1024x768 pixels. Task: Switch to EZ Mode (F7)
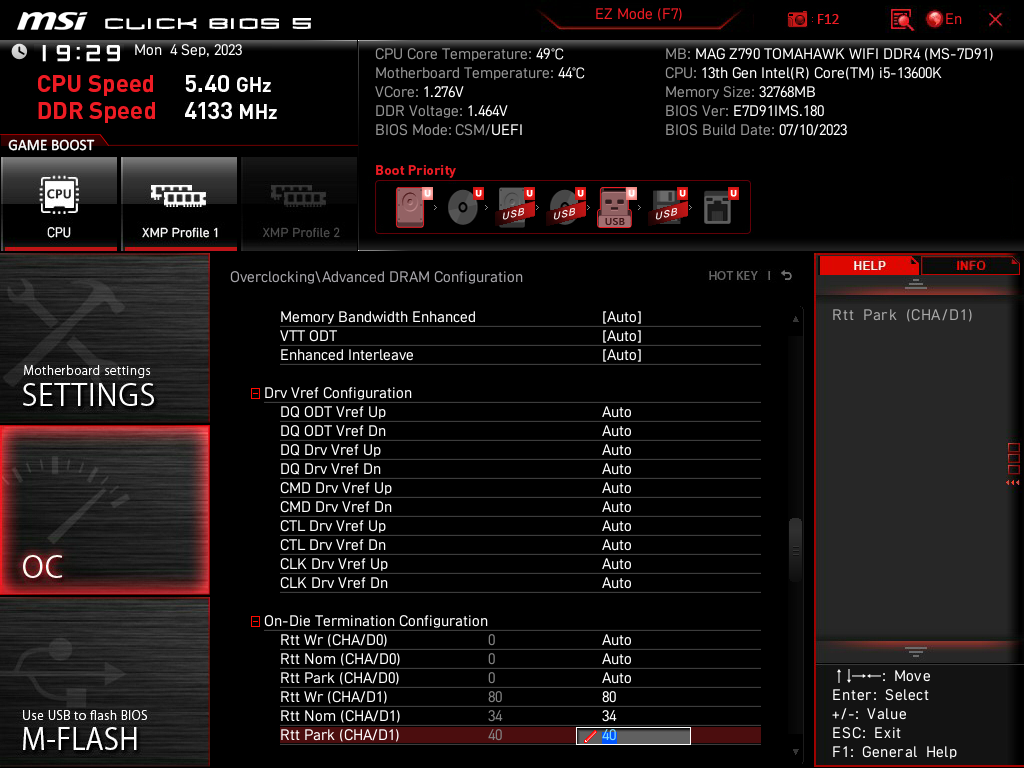pos(639,14)
